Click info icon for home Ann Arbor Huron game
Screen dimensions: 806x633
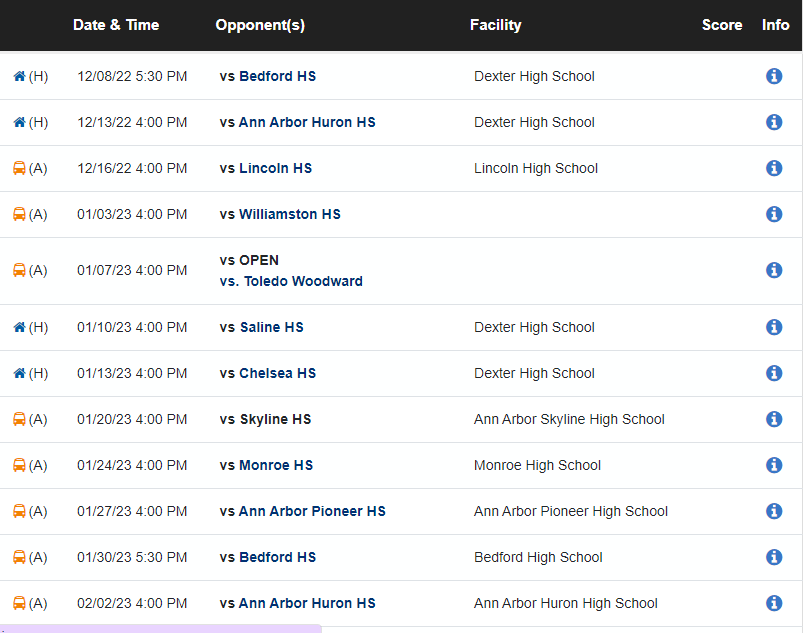773,122
